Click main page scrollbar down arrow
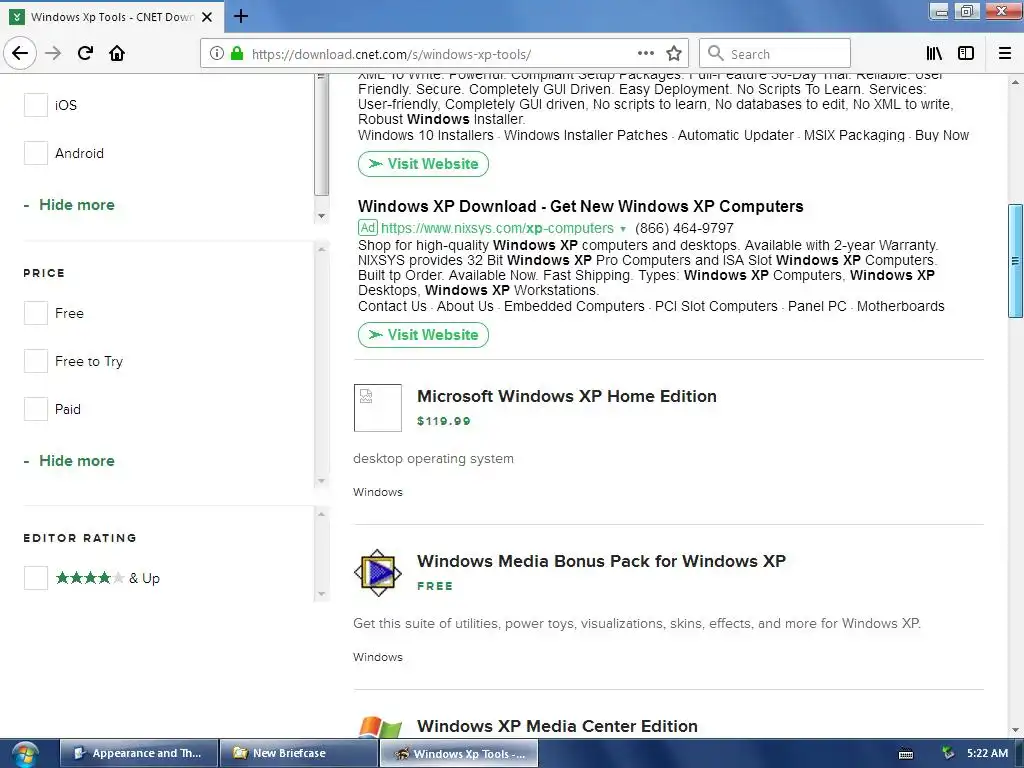This screenshot has height=768, width=1024. (x=1015, y=729)
